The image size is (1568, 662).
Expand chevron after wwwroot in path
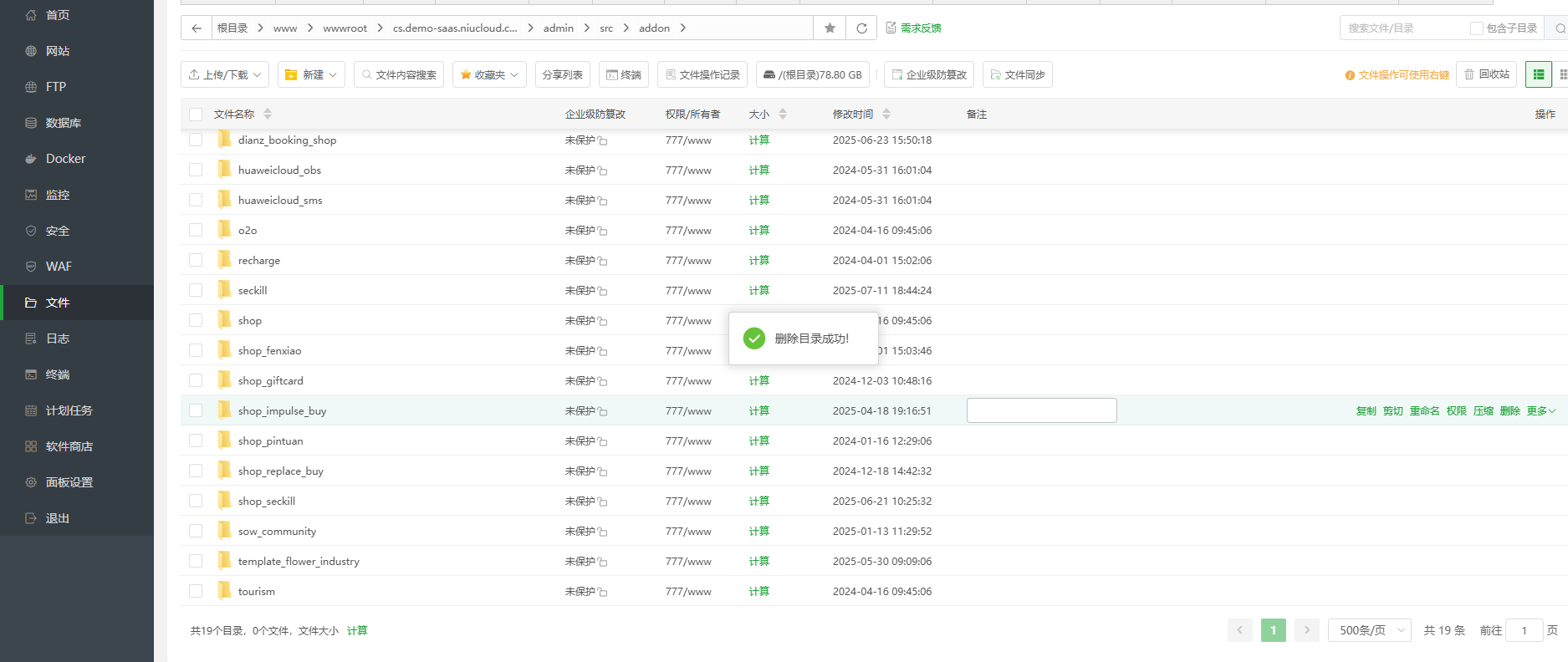[x=380, y=28]
